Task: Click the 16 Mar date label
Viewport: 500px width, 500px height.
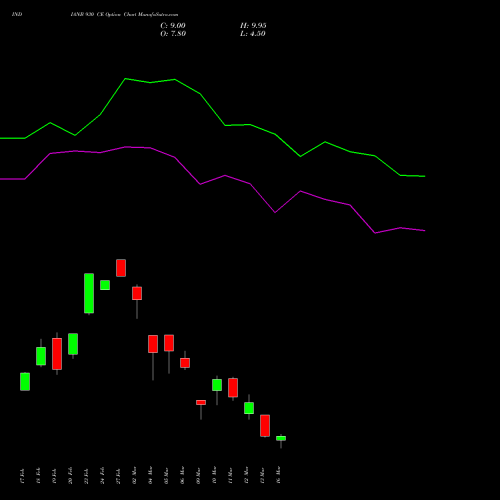Action: click(278, 475)
